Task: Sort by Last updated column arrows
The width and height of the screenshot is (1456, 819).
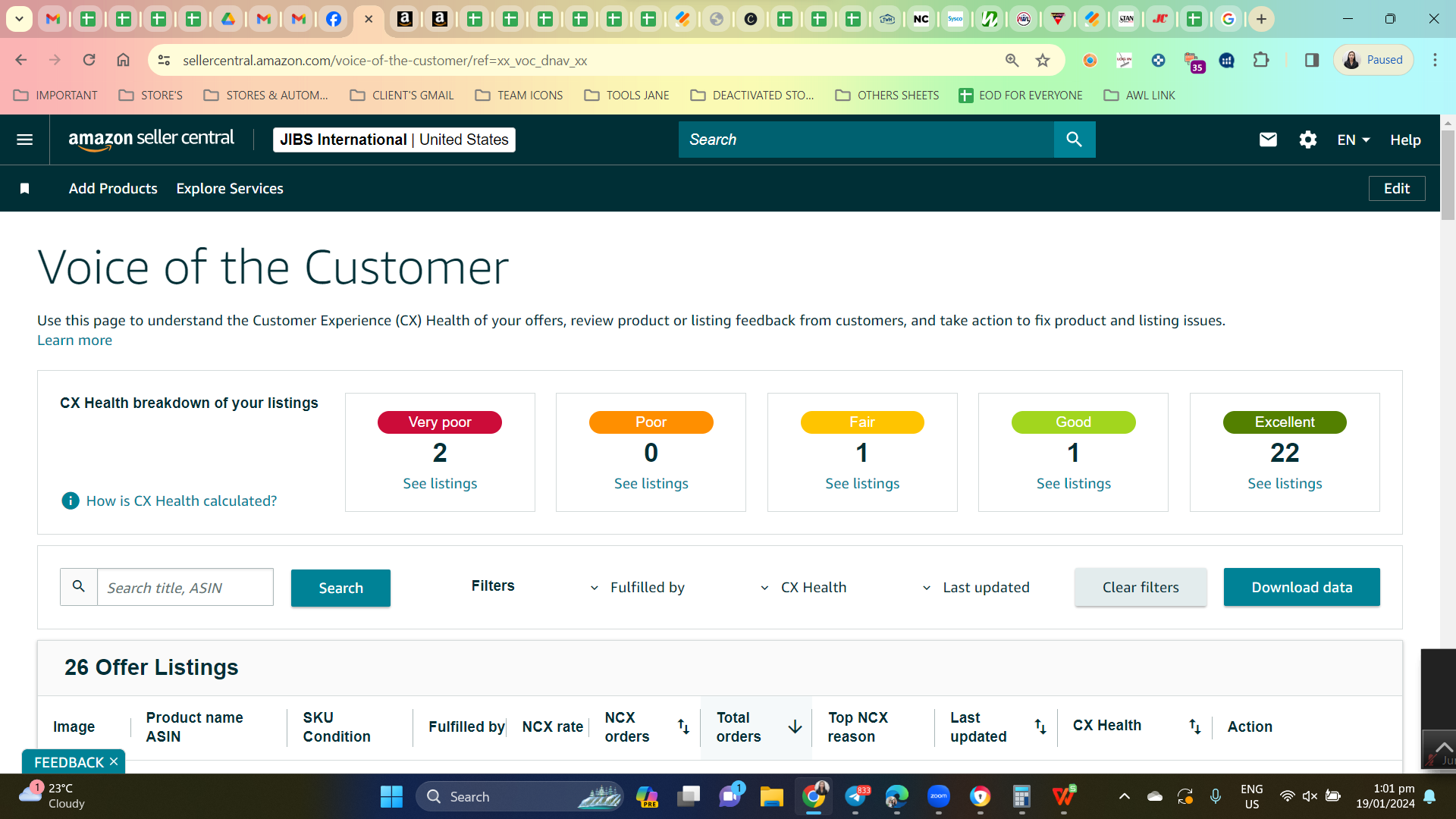Action: click(x=1040, y=726)
